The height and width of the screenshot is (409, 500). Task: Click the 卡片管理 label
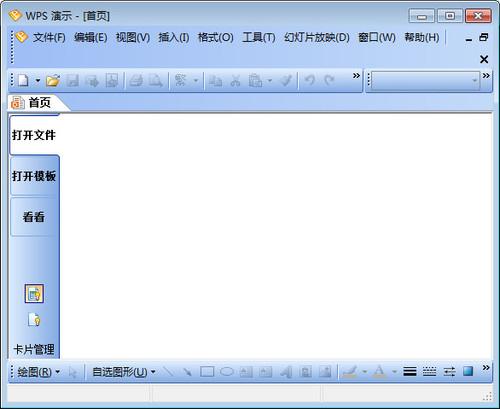point(34,349)
